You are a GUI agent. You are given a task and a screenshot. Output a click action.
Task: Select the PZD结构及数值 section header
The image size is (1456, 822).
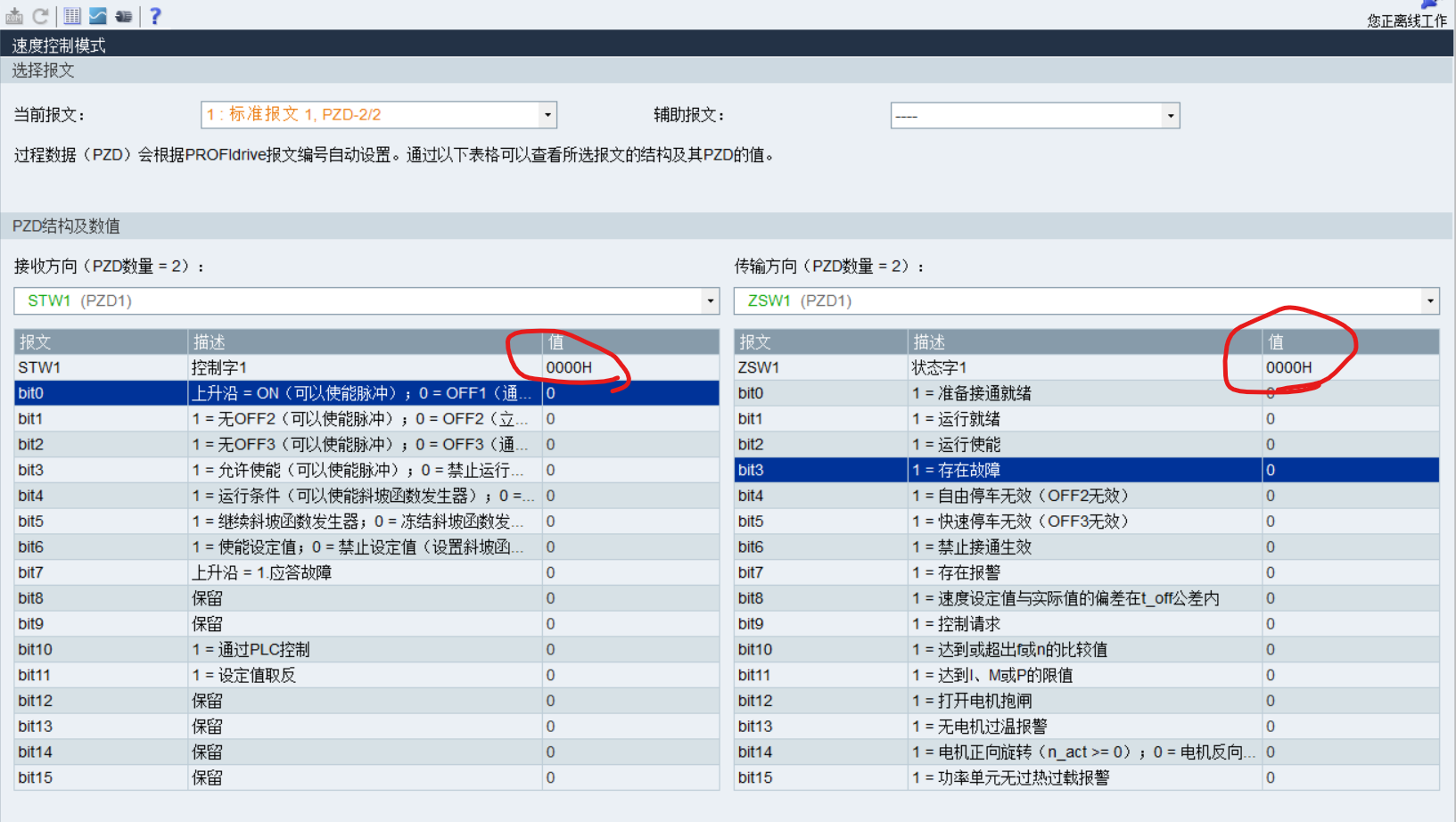point(66,226)
